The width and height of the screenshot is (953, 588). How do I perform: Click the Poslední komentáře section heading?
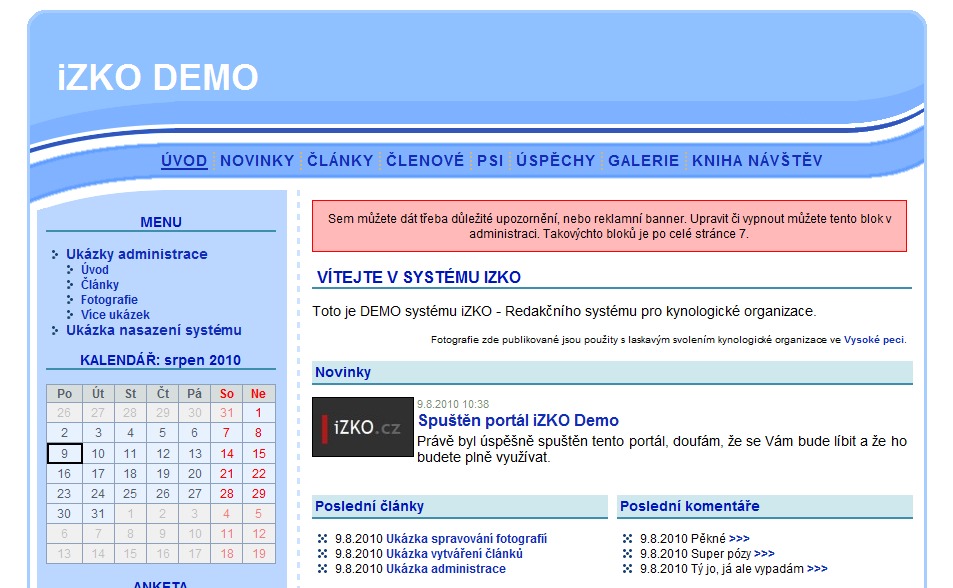click(690, 506)
